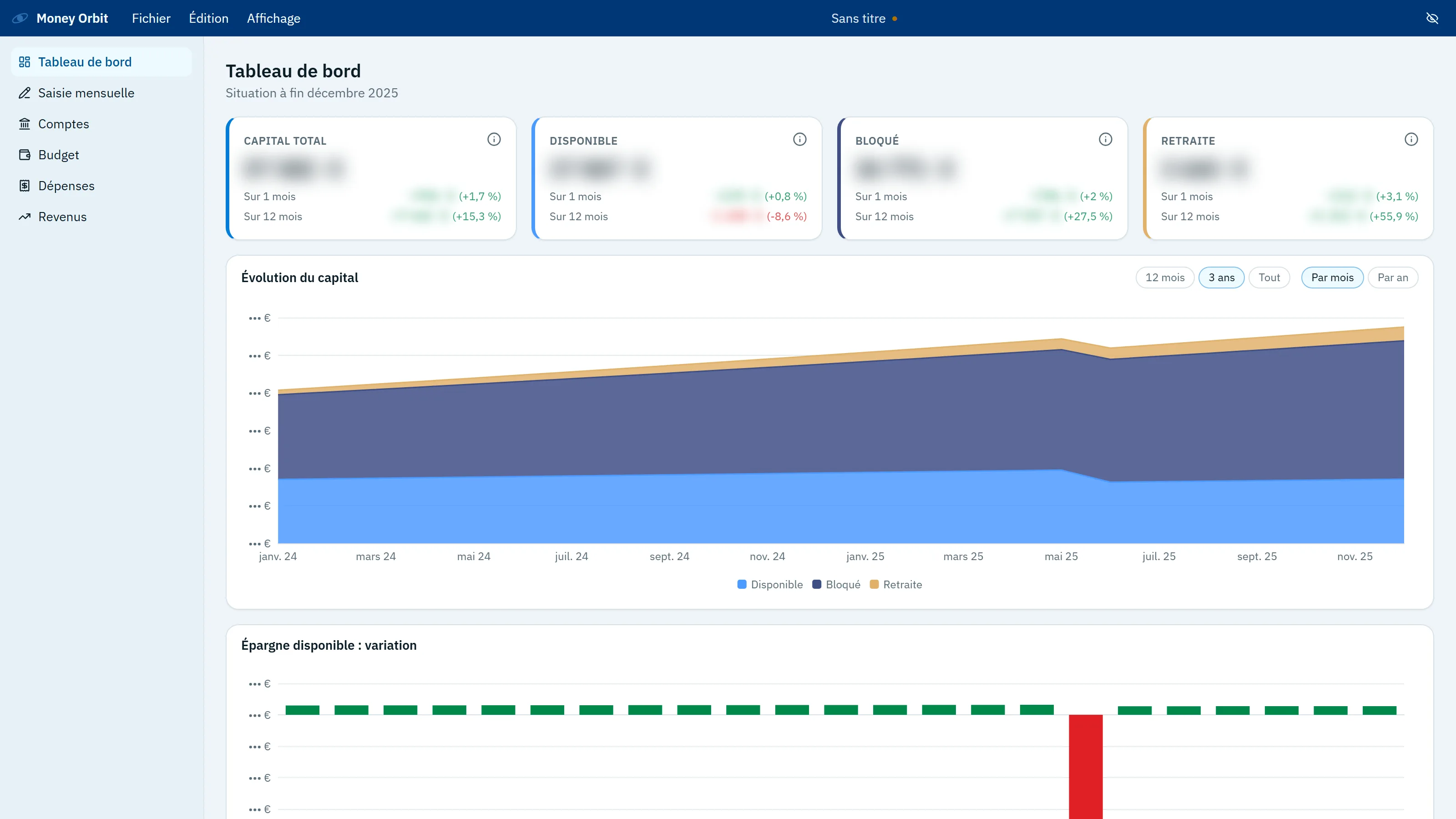Navigate to Revenus
1456x819 pixels.
101,217
